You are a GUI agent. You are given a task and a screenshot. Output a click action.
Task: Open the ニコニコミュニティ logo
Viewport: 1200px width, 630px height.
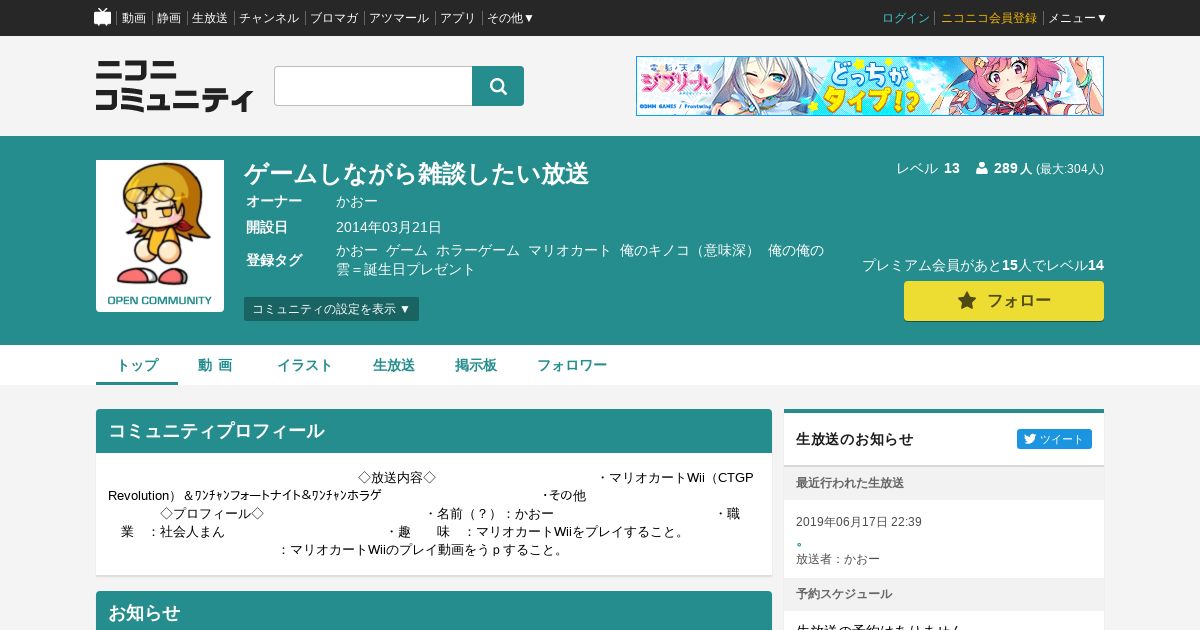coord(175,86)
